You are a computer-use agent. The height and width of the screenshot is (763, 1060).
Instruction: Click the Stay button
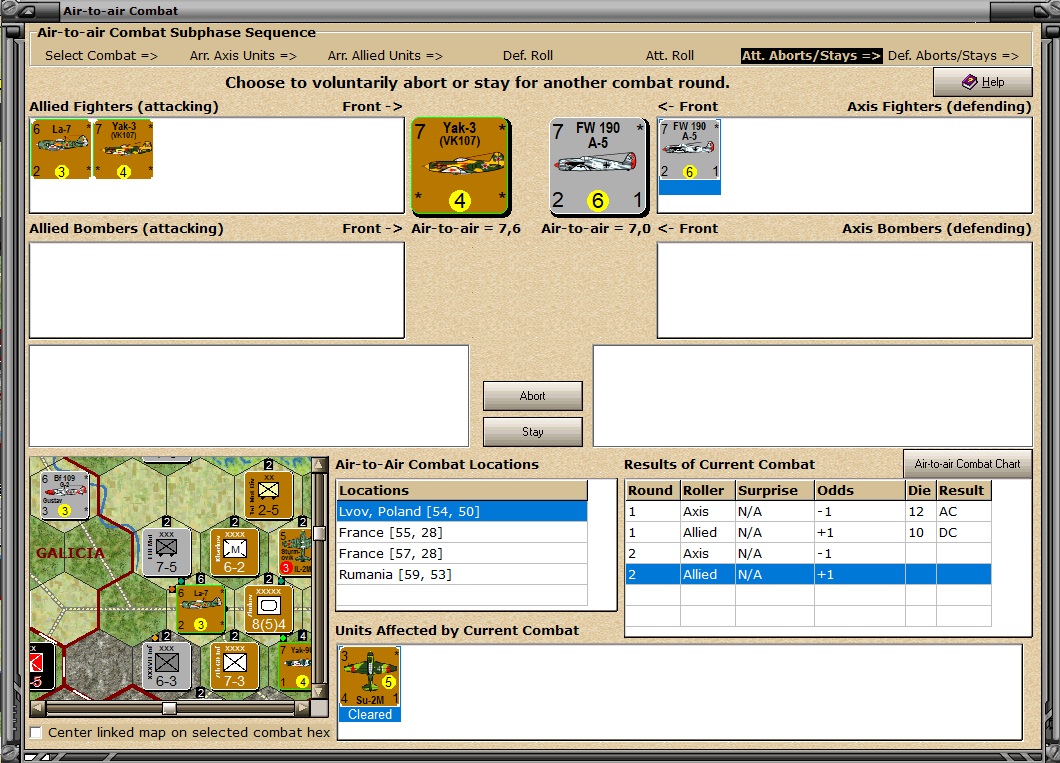[x=533, y=432]
